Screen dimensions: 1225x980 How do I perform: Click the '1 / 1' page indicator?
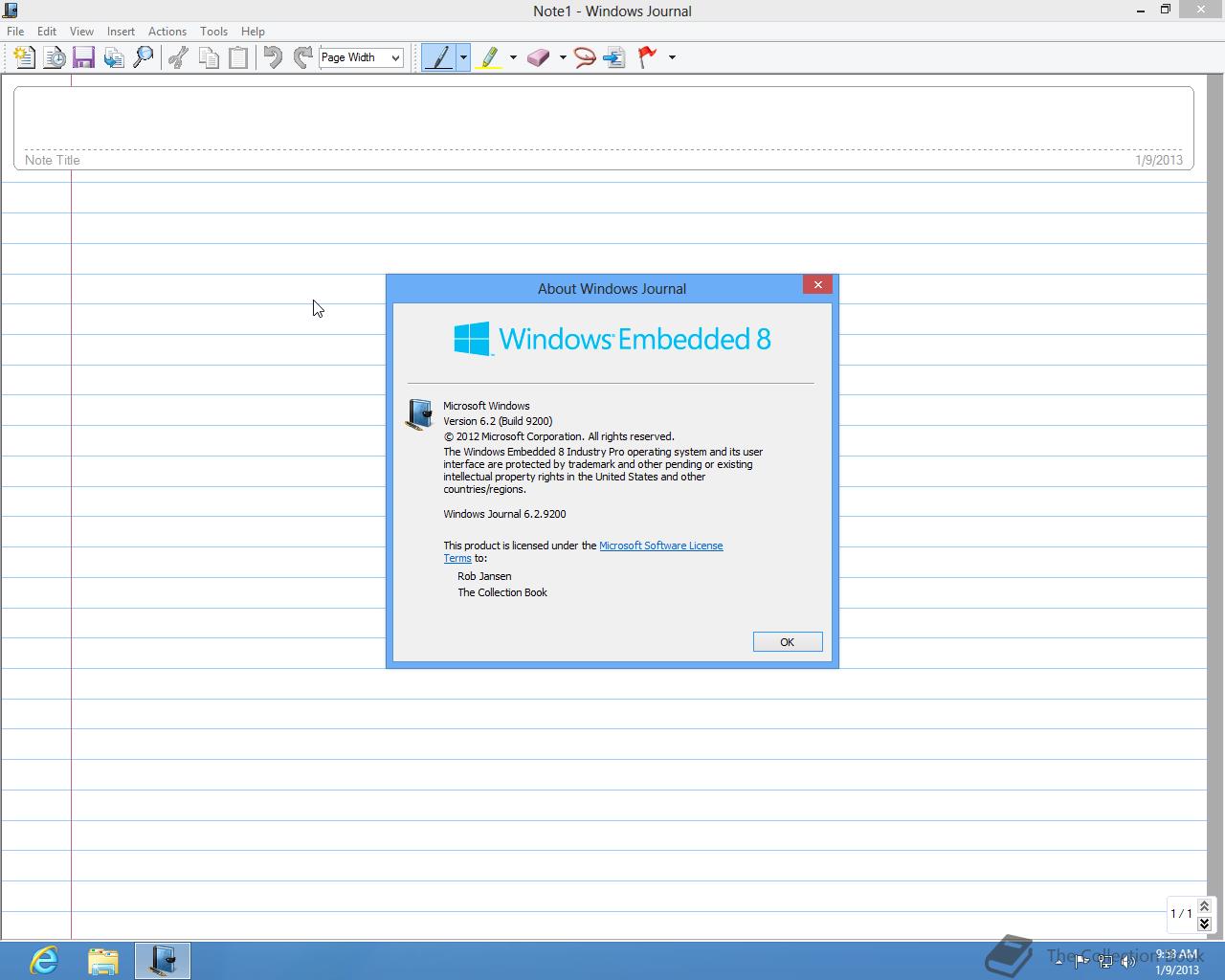[1181, 914]
